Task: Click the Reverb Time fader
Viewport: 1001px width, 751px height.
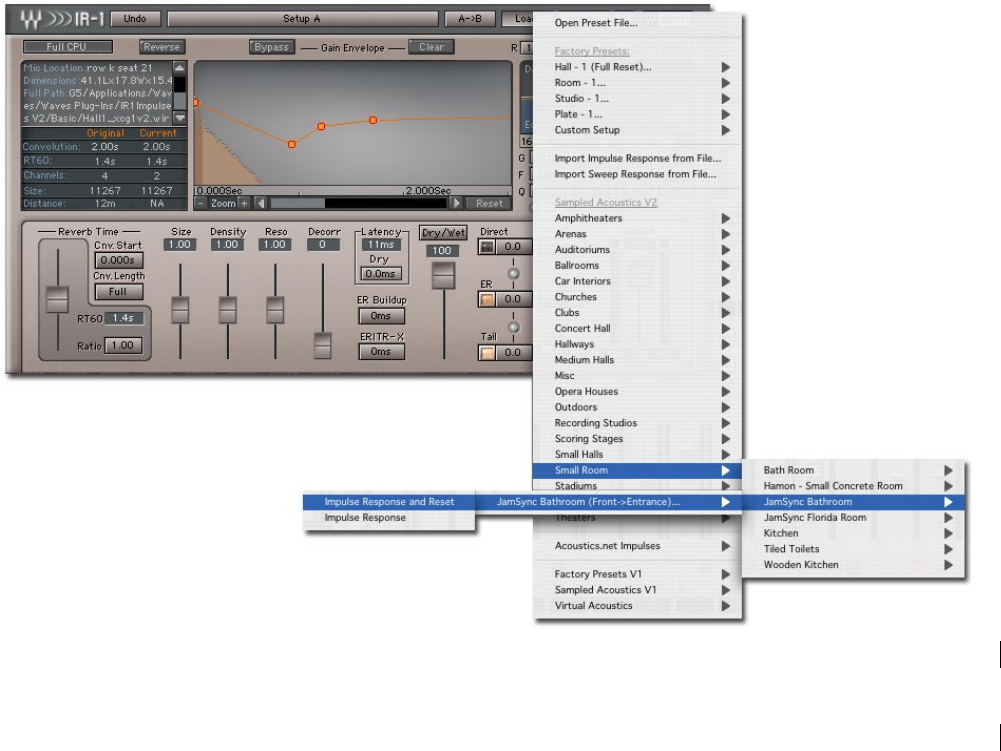Action: pyautogui.click(x=57, y=300)
